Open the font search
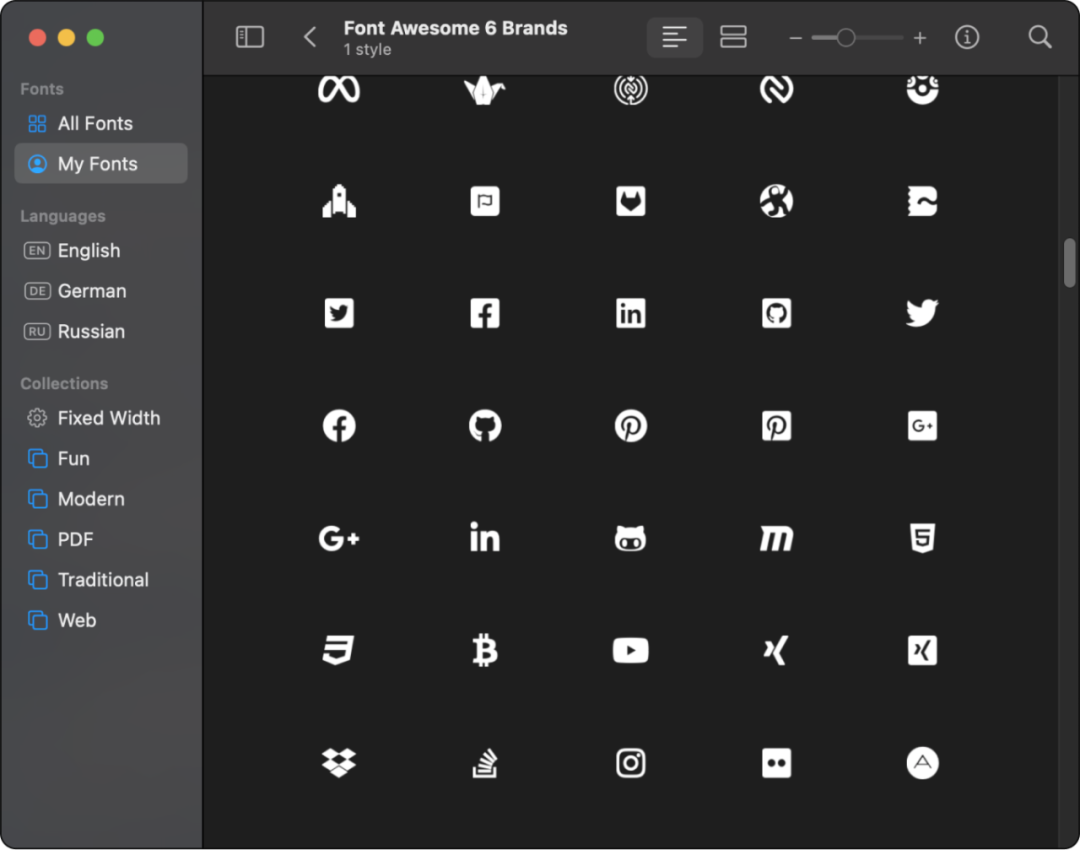The image size is (1080, 850). point(1039,37)
